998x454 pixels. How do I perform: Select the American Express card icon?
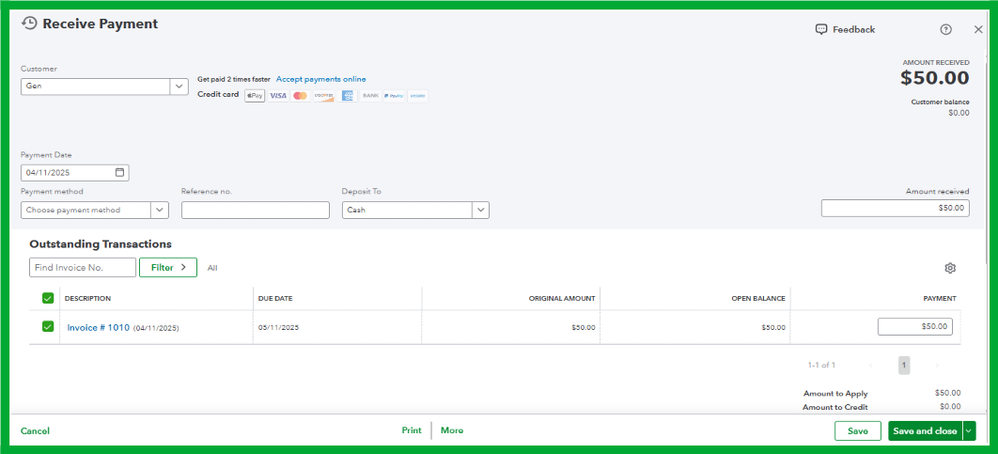(348, 96)
